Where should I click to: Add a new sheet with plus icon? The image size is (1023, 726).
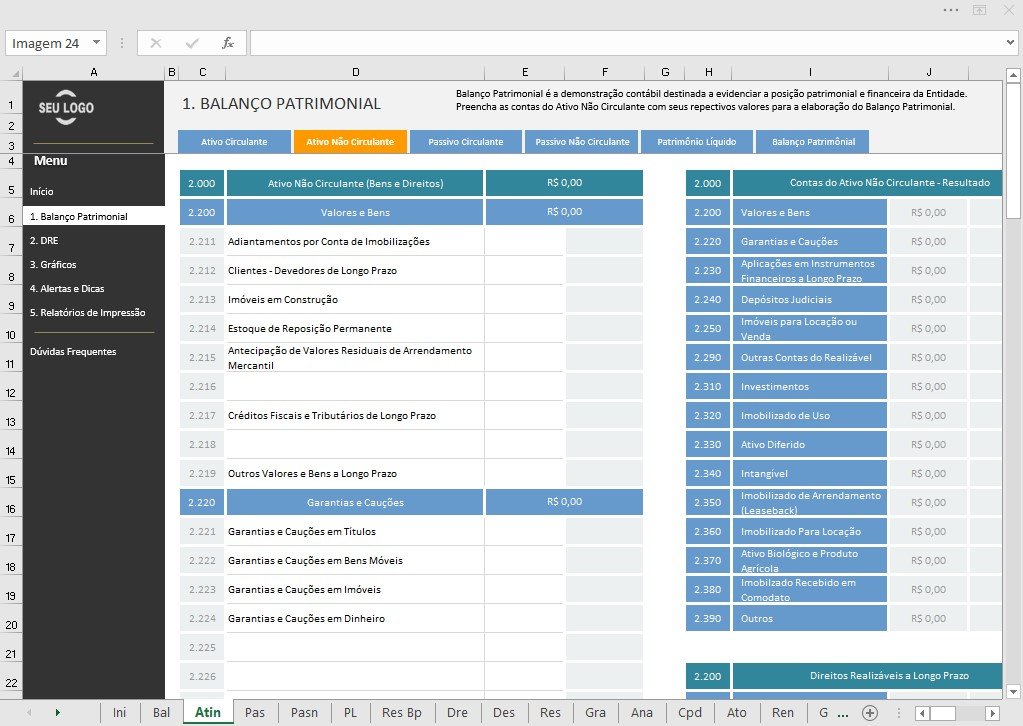(870, 713)
